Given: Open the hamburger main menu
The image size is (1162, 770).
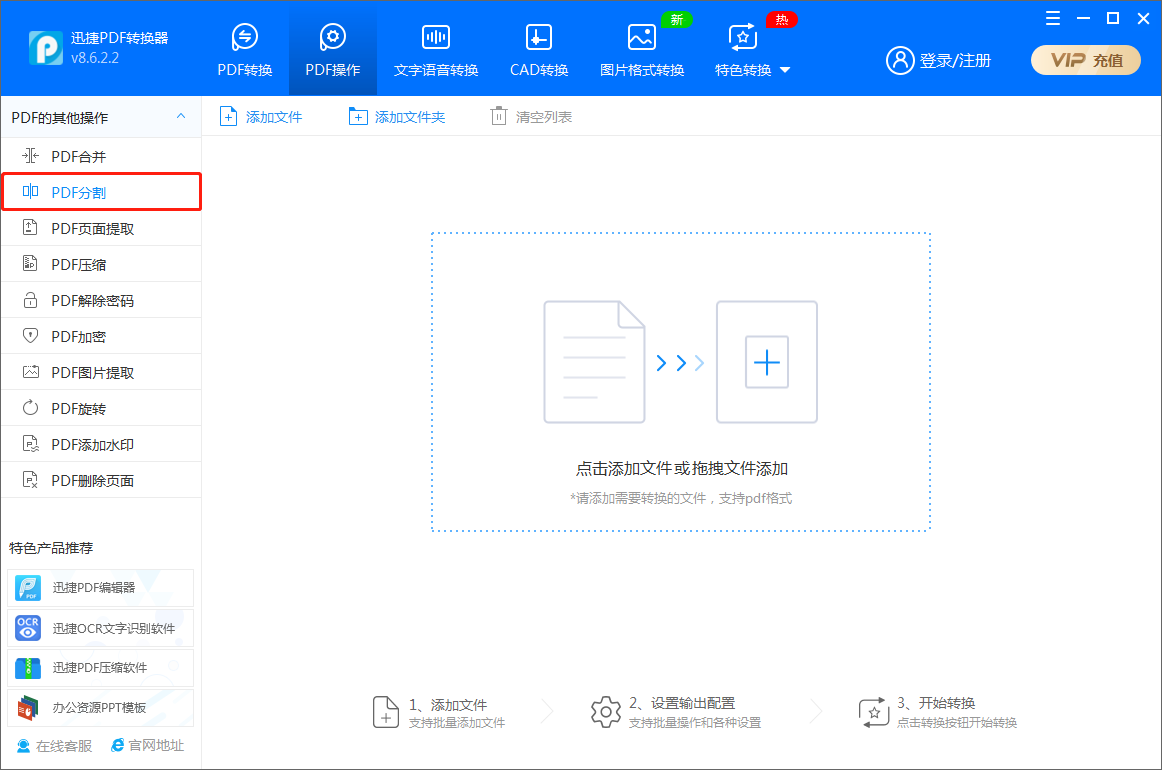Looking at the screenshot, I should pos(1053,19).
